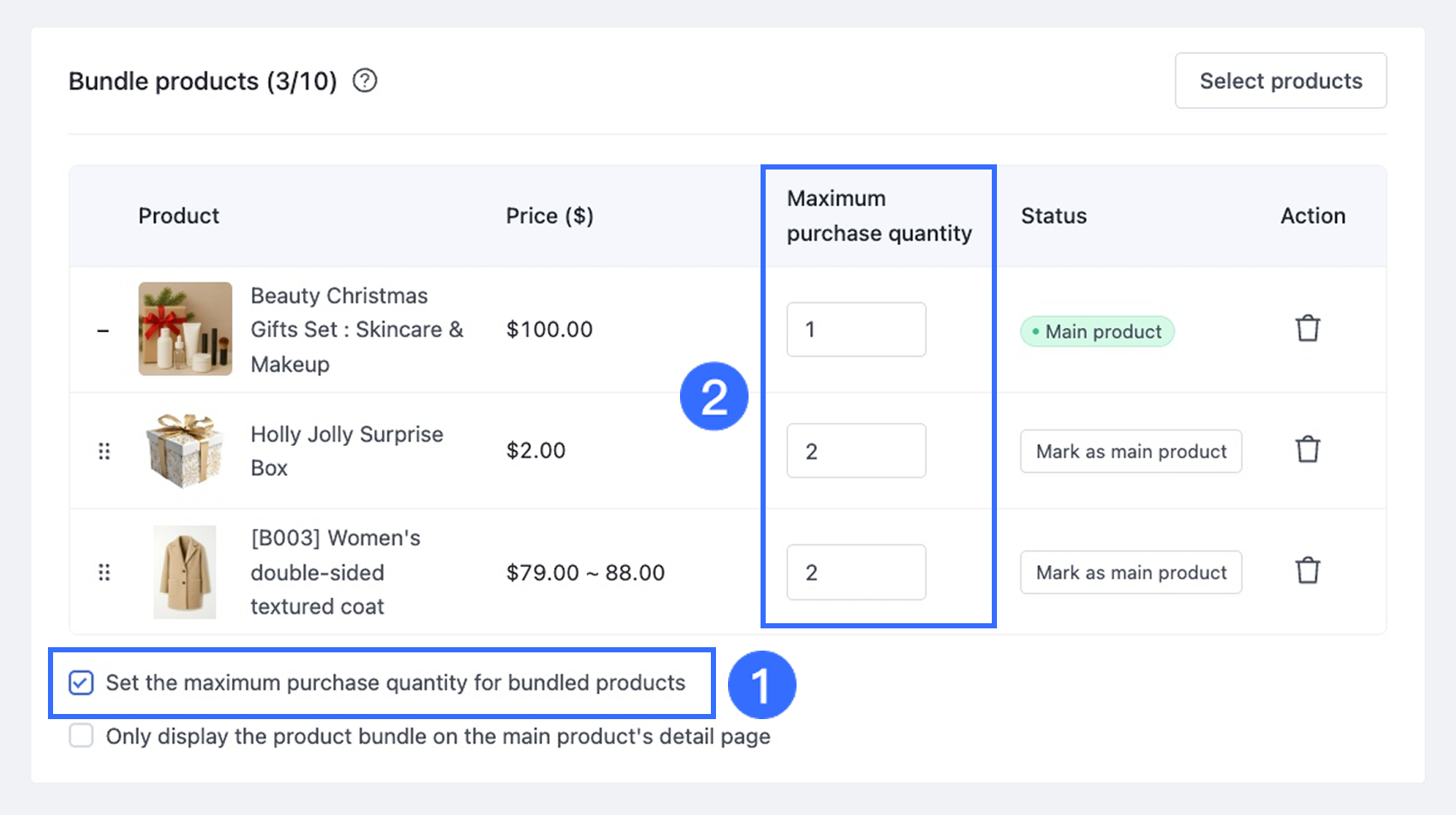This screenshot has height=815, width=1456.
Task: Click the blue number 1 annotation badge
Action: coord(761,685)
